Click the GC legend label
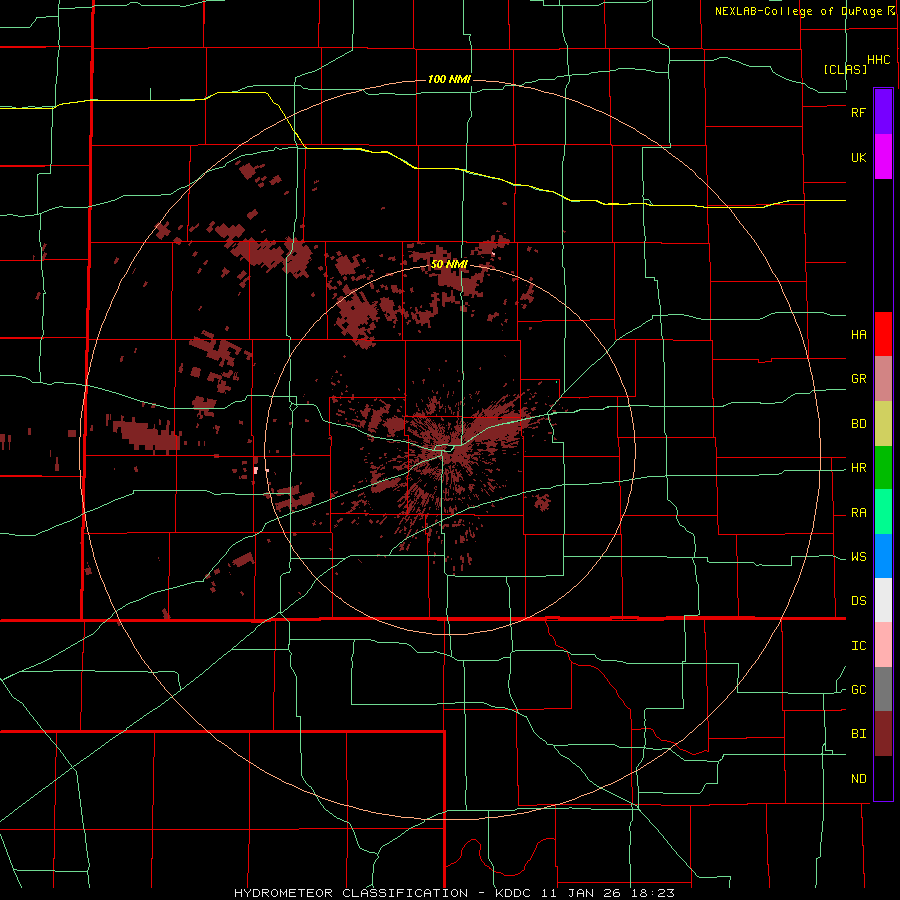 tap(858, 689)
